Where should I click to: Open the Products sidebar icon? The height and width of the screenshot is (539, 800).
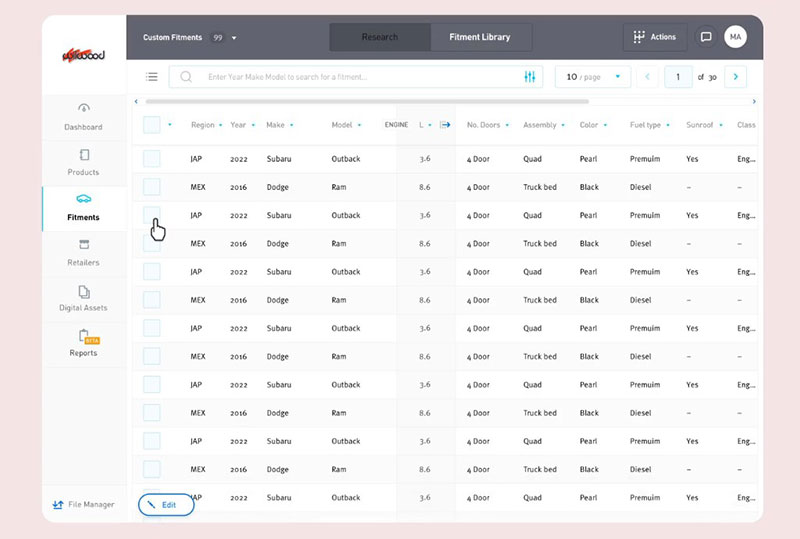pyautogui.click(x=84, y=155)
